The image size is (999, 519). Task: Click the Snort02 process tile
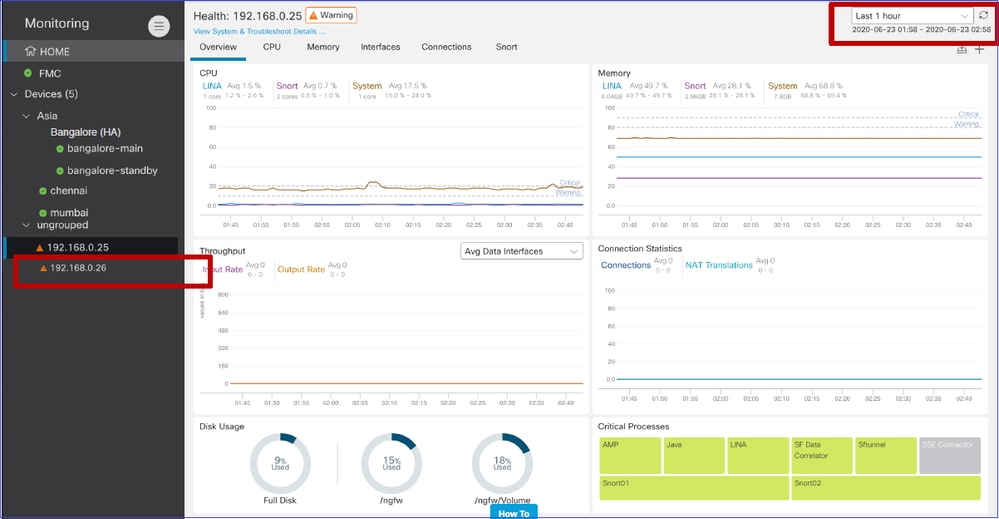pyautogui.click(x=886, y=488)
